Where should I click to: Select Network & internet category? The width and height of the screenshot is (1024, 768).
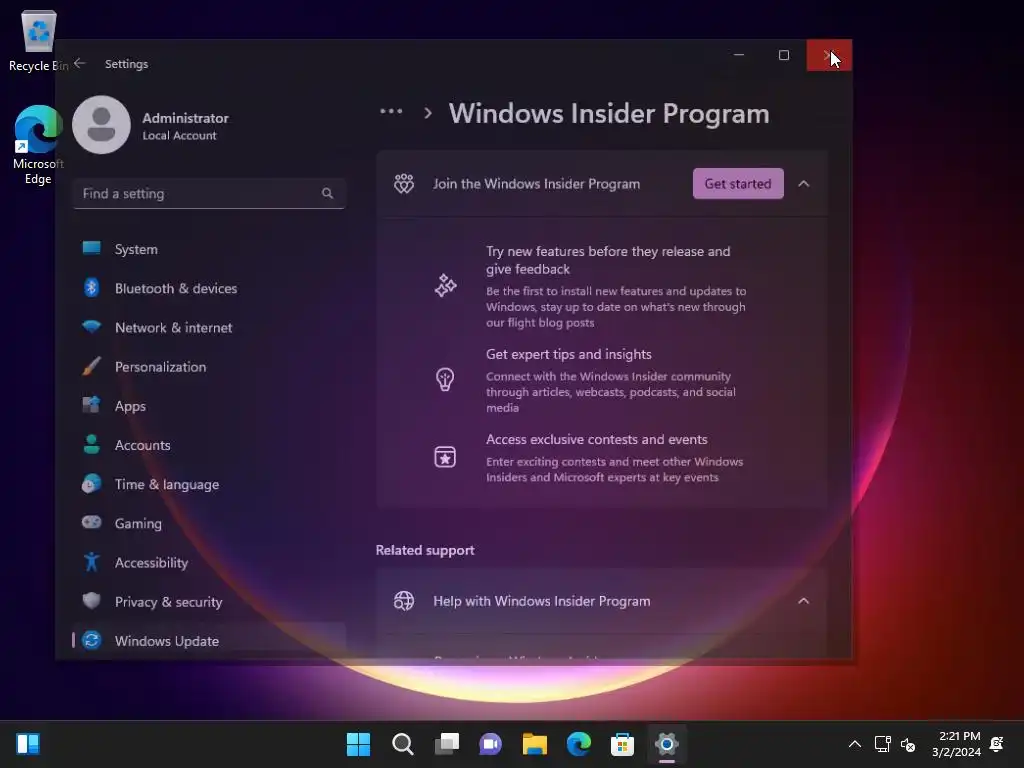pos(209,327)
